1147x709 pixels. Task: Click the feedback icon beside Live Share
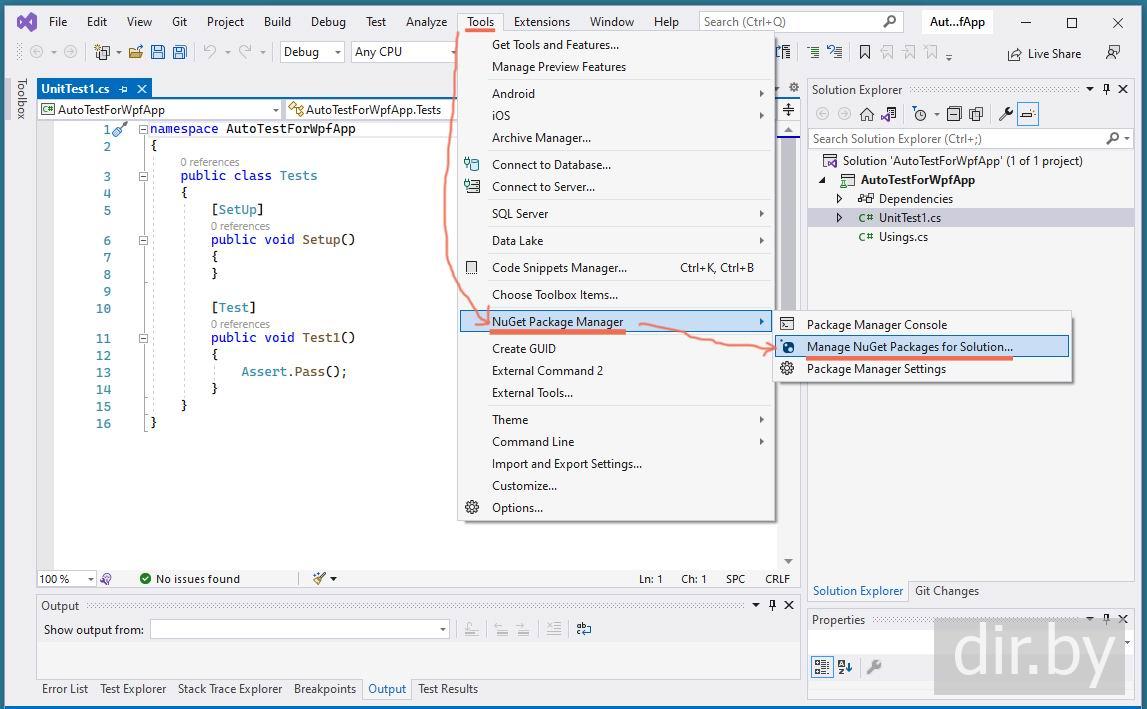(1113, 53)
